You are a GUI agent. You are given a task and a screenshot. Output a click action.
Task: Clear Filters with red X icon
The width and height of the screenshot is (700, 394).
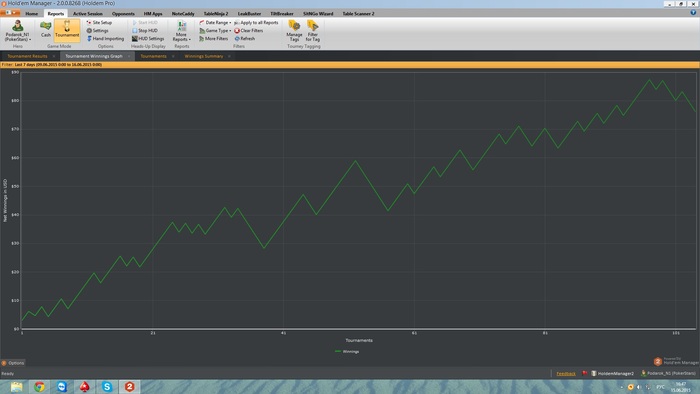click(249, 30)
